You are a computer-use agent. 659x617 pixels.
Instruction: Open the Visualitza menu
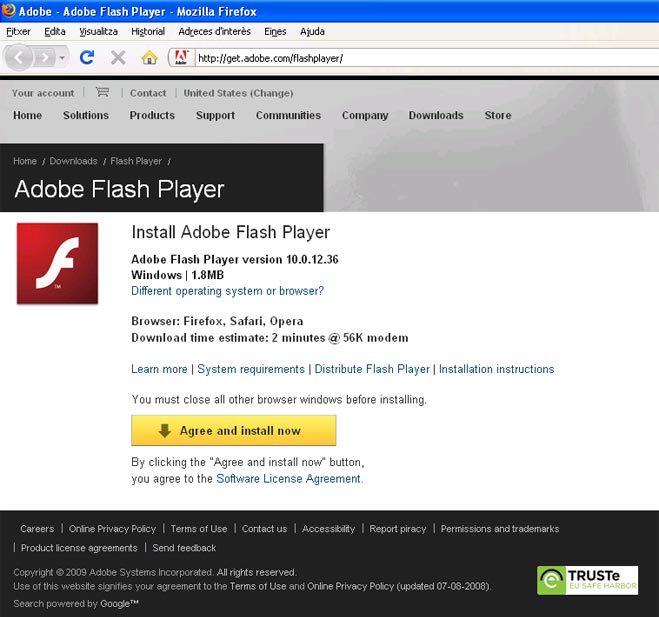click(99, 32)
